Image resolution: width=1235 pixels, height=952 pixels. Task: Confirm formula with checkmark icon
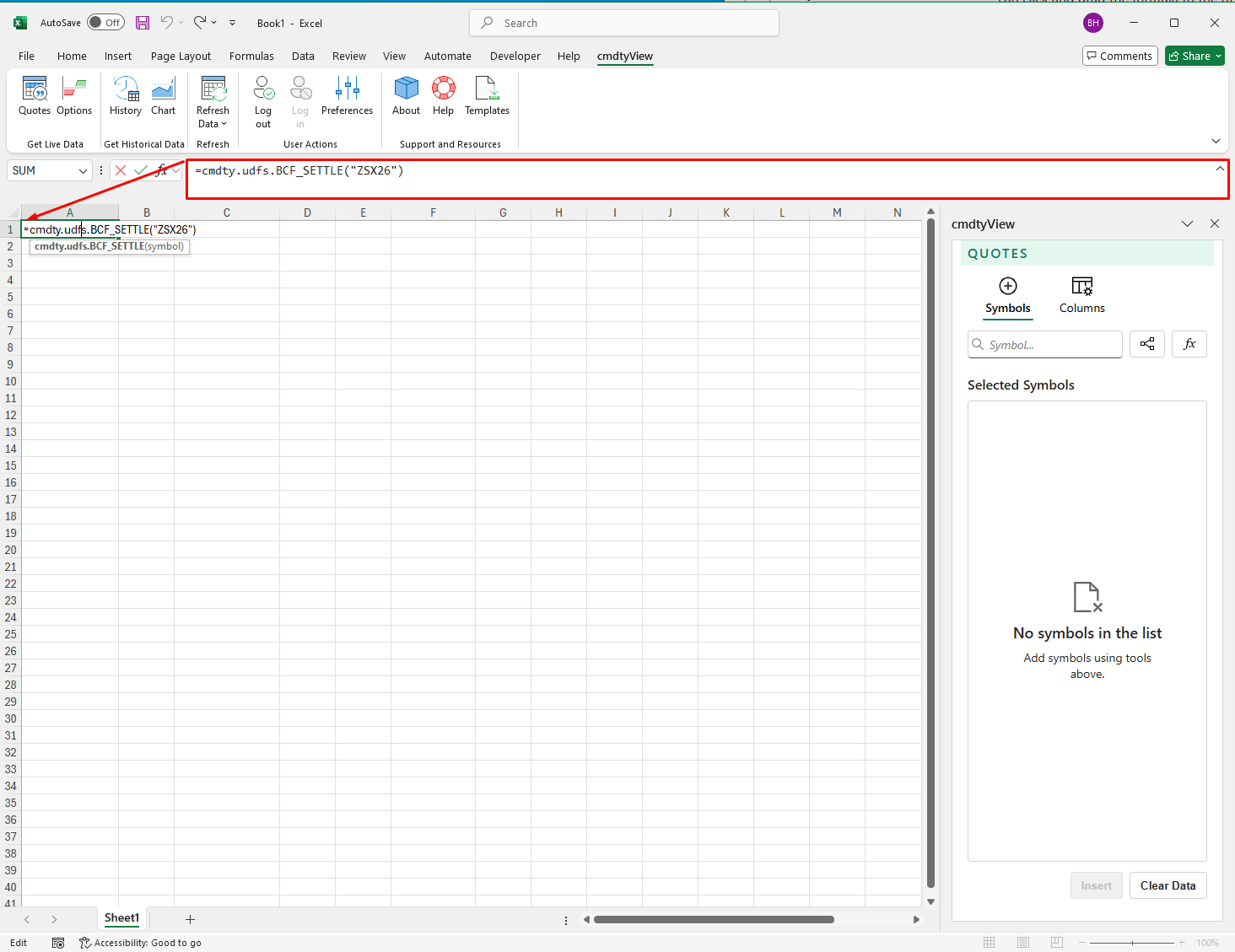pyautogui.click(x=141, y=170)
